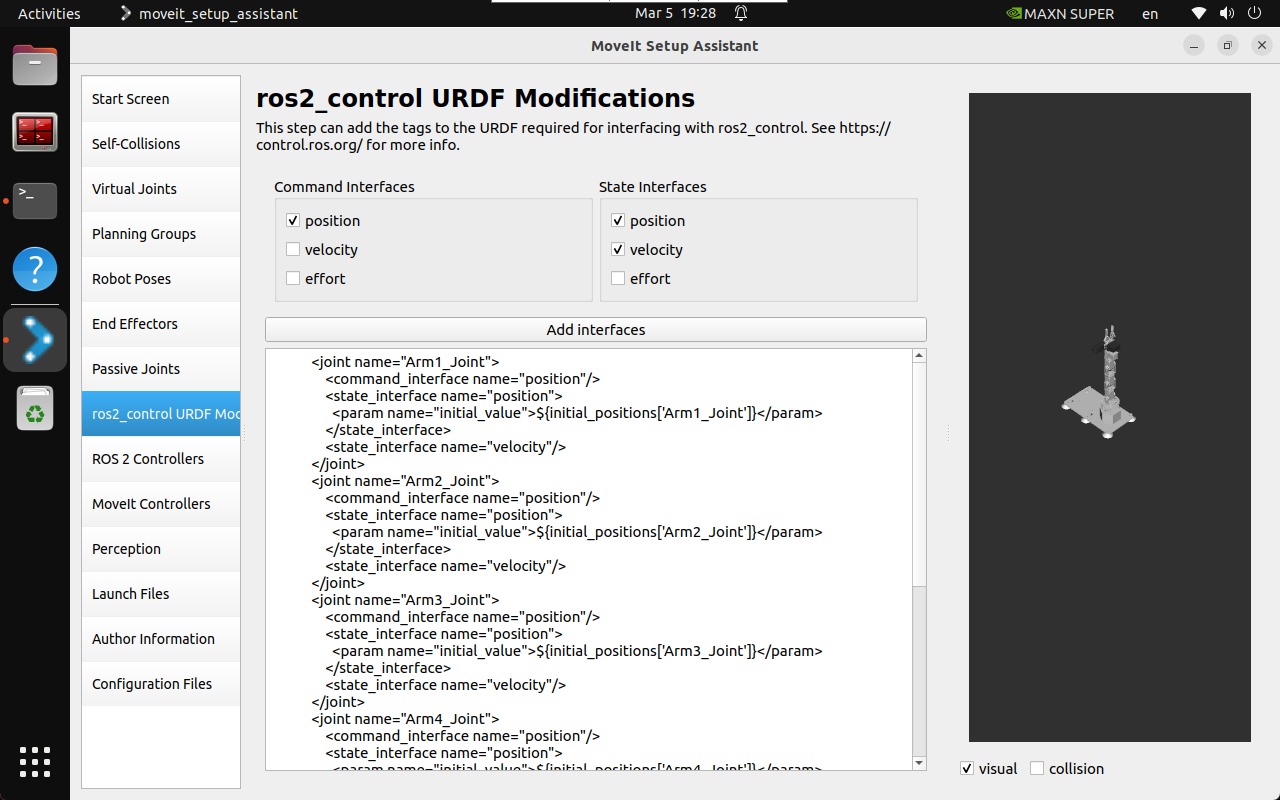Click the Arm2_Joint joint line
The width and height of the screenshot is (1280, 800).
pyautogui.click(x=405, y=481)
